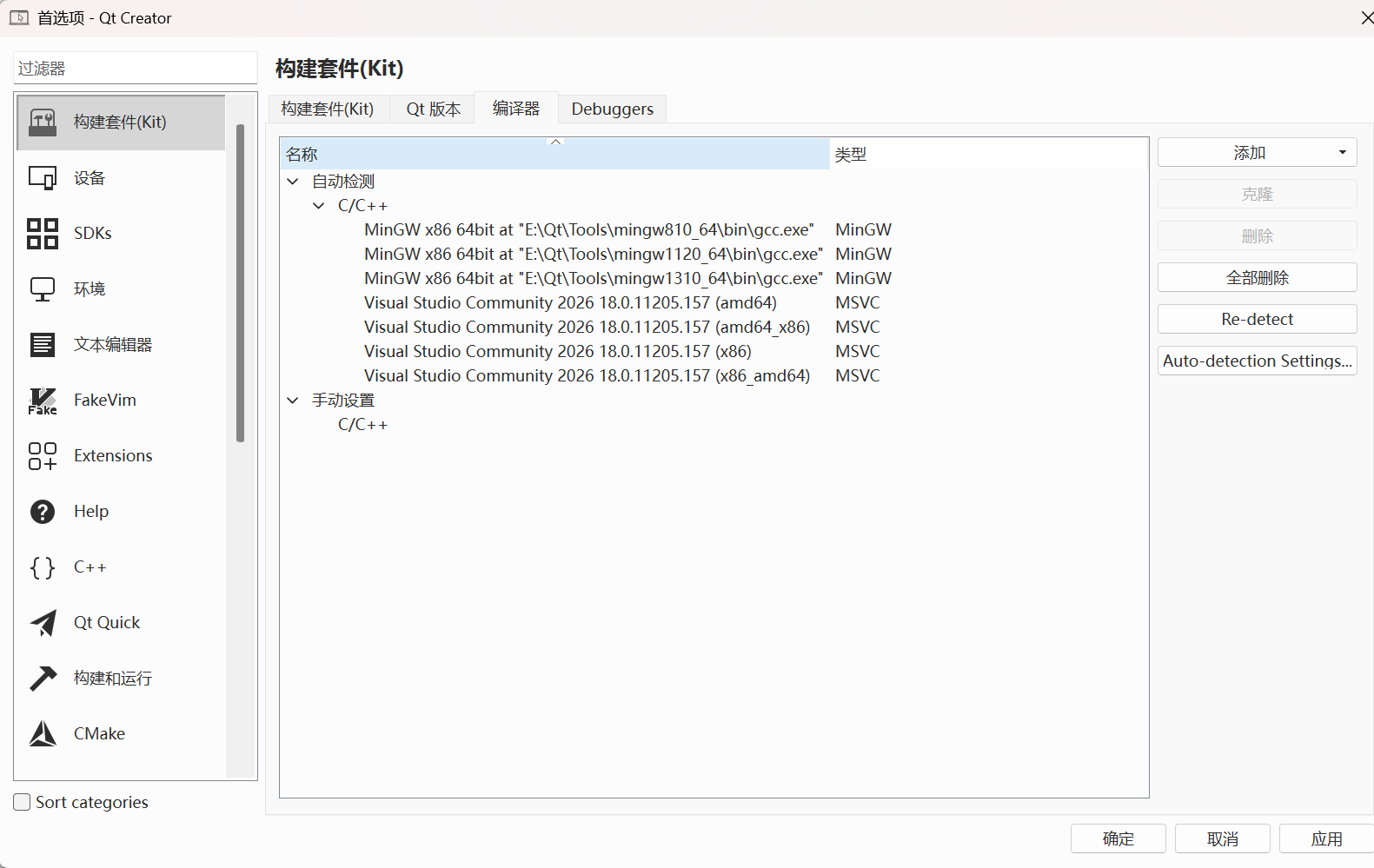
Task: Collapse the 自动检测 tree group
Action: pos(293,182)
